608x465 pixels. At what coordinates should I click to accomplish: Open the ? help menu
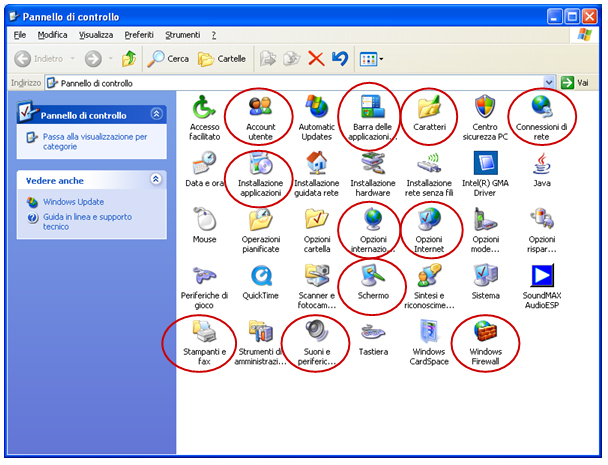214,35
